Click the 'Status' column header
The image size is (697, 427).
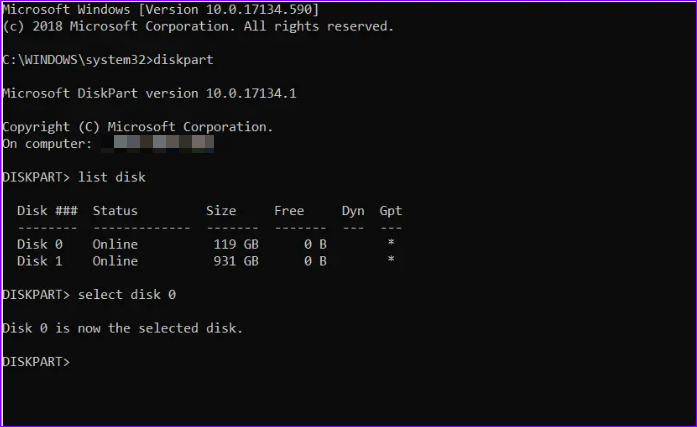[115, 211]
